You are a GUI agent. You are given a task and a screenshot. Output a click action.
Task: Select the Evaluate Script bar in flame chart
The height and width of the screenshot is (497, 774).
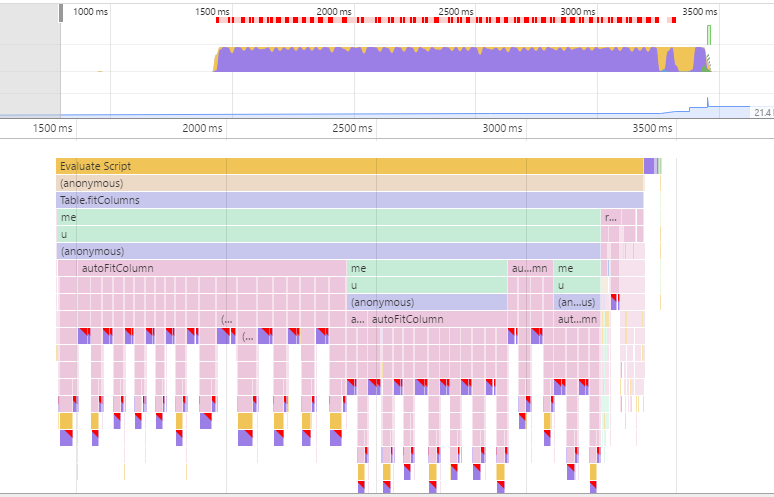pyautogui.click(x=349, y=166)
